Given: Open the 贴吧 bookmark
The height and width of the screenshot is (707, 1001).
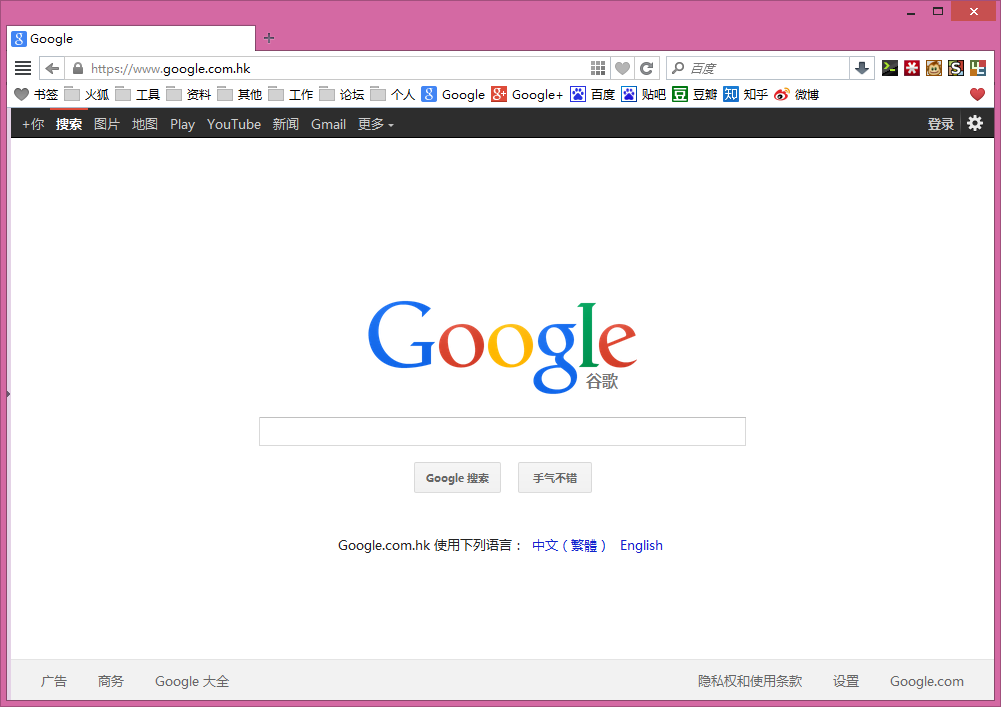Looking at the screenshot, I should pos(644,95).
